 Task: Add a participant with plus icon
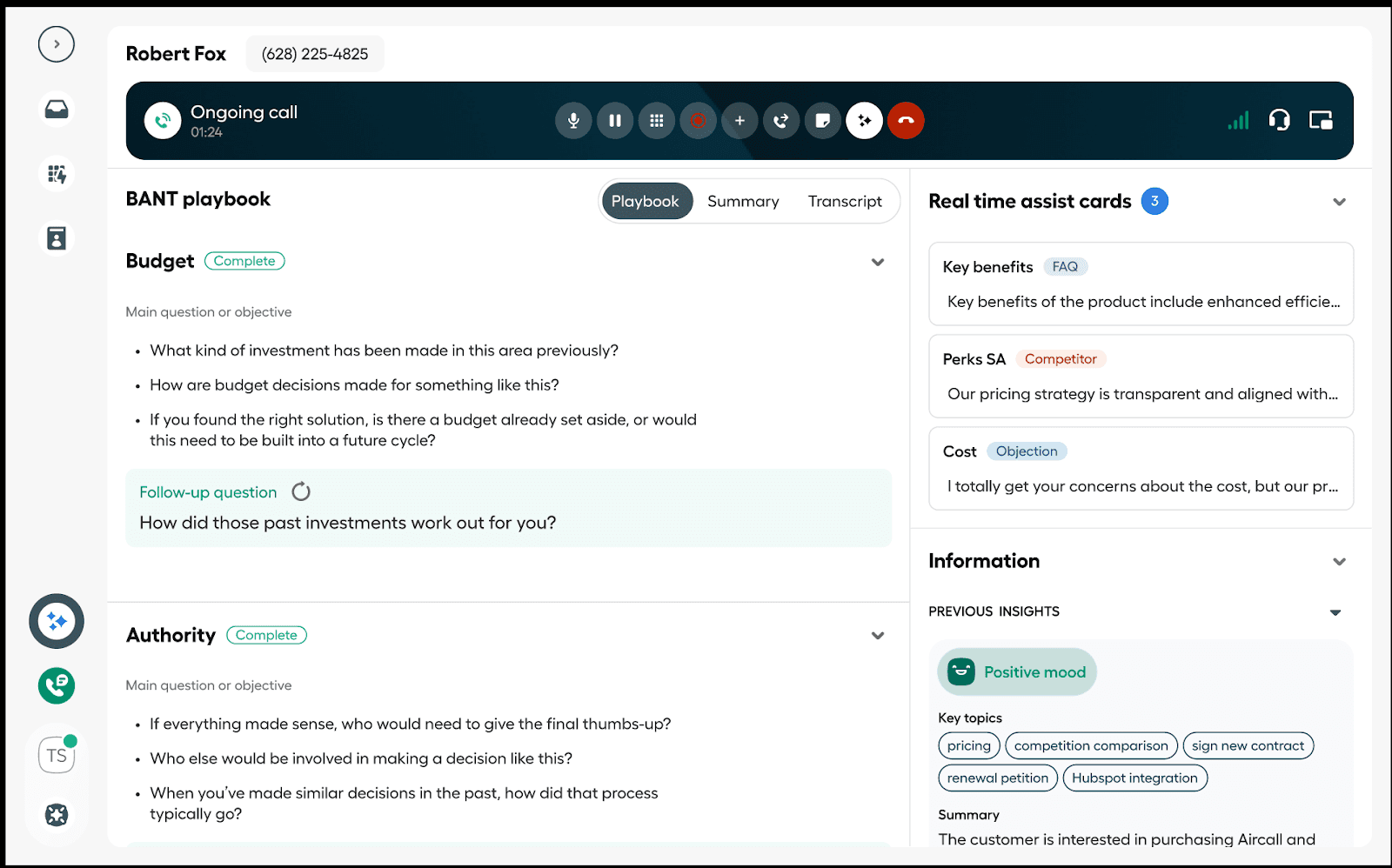739,121
